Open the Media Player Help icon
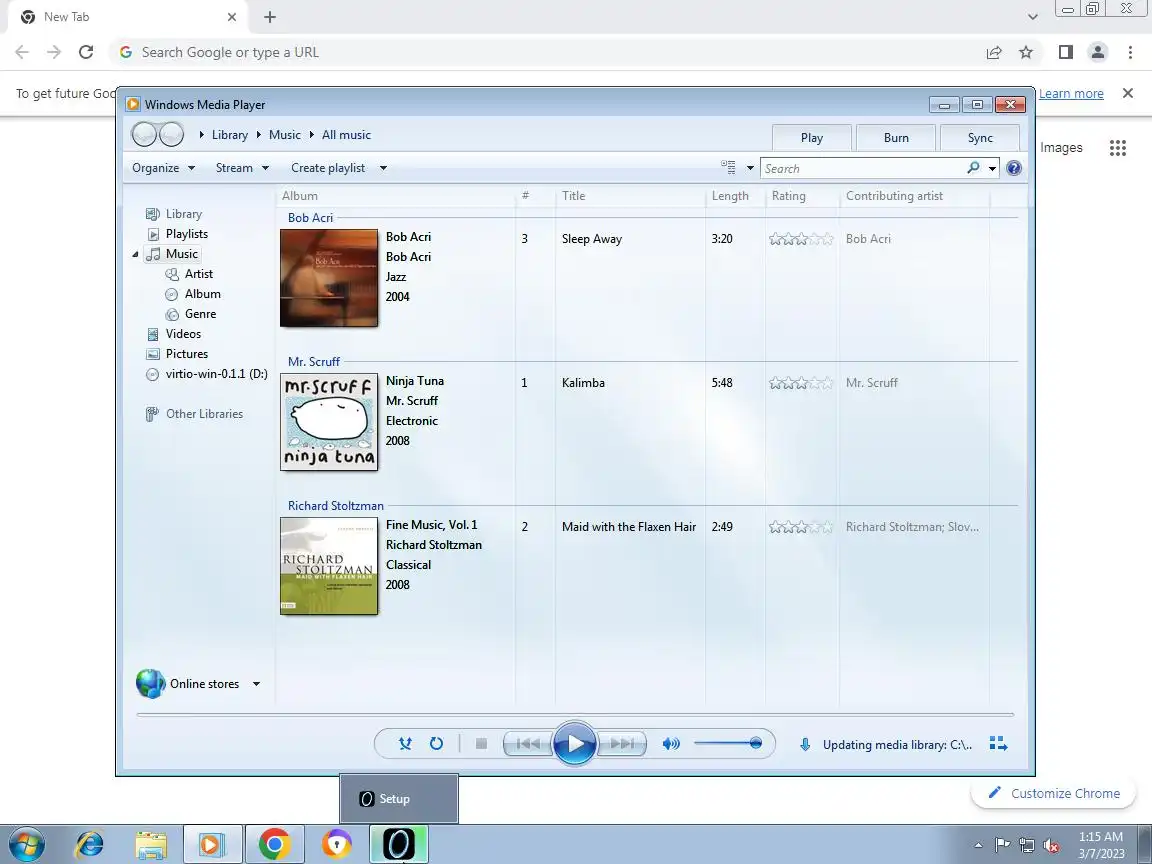The image size is (1152, 864). coord(1014,168)
